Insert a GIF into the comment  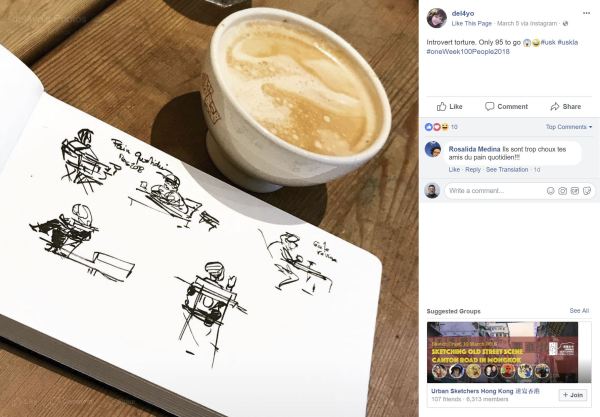[575, 191]
